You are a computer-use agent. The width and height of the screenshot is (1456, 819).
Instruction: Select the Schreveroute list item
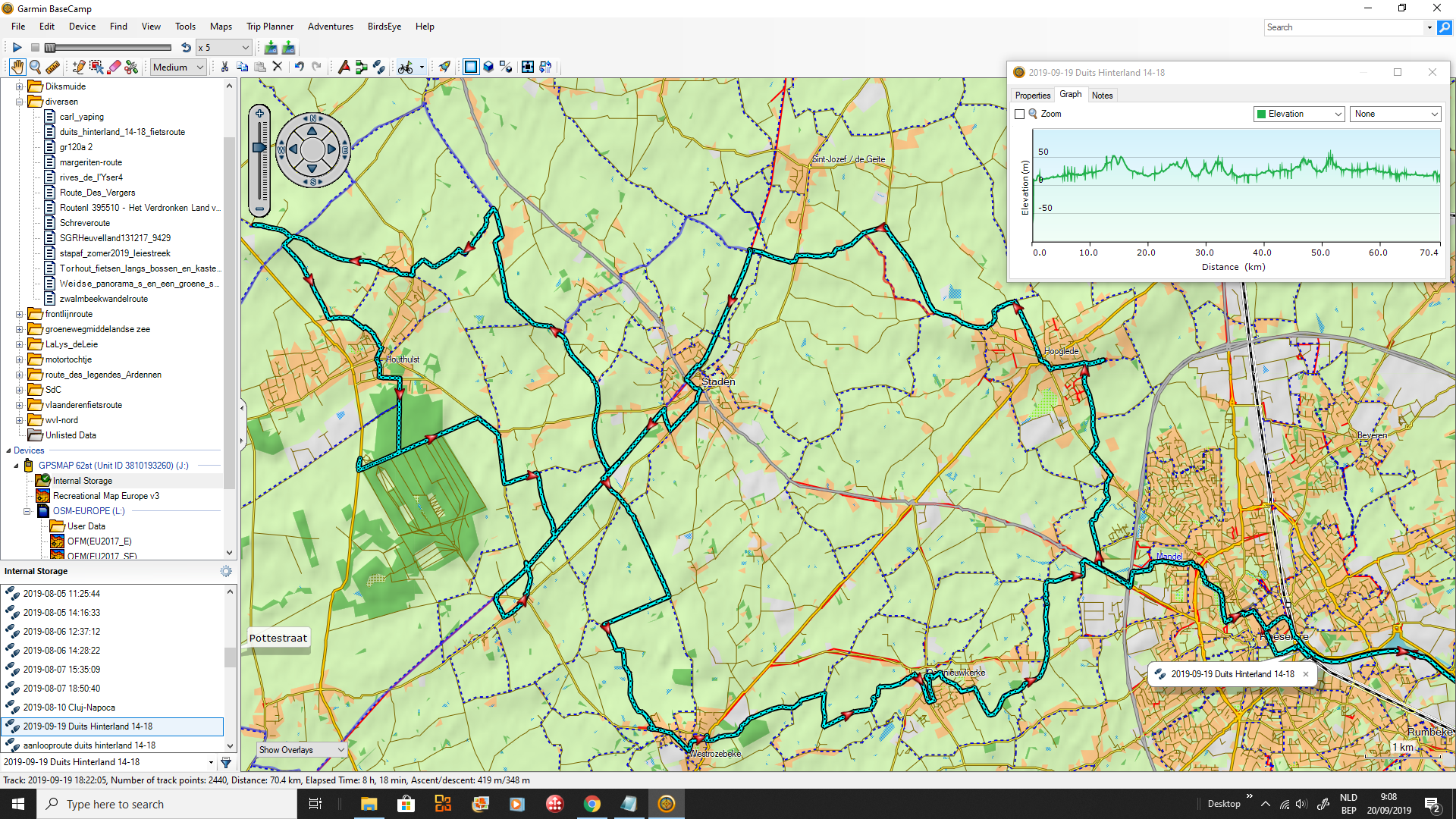(85, 223)
